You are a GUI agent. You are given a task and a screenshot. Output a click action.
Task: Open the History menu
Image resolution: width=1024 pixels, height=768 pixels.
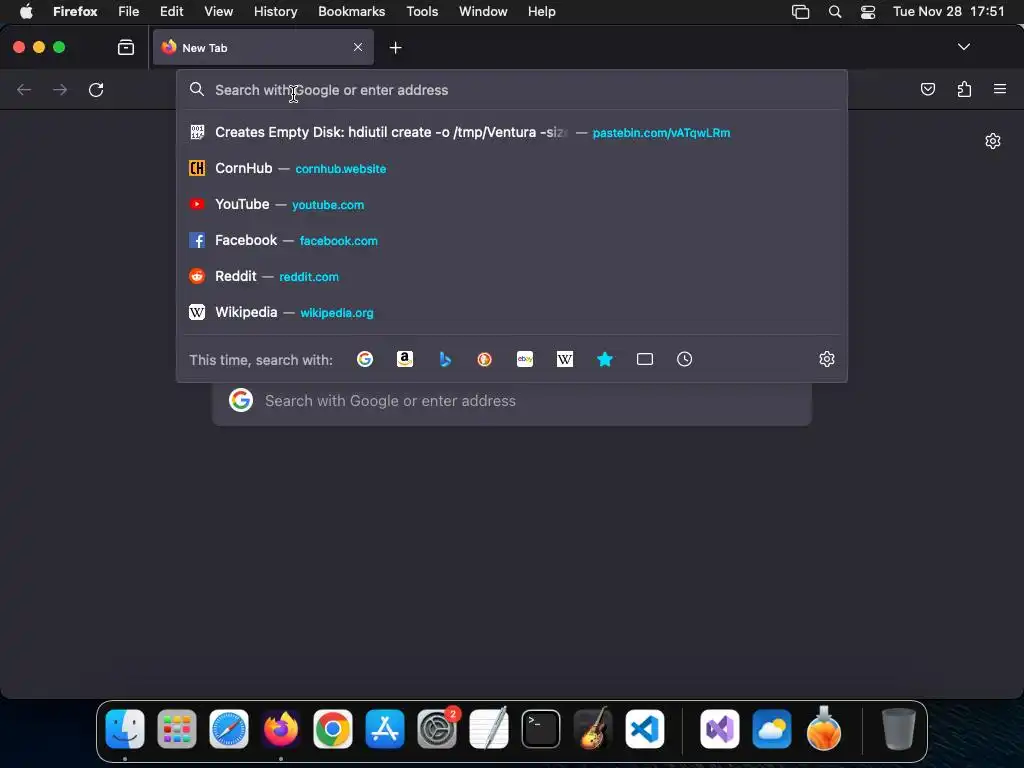click(275, 11)
